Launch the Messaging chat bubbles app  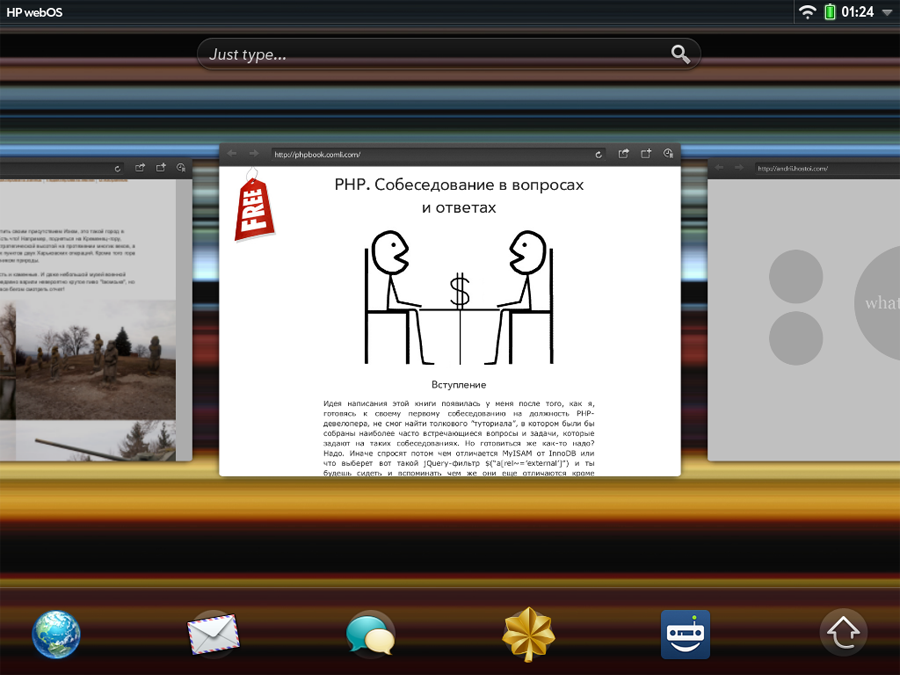[x=370, y=634]
